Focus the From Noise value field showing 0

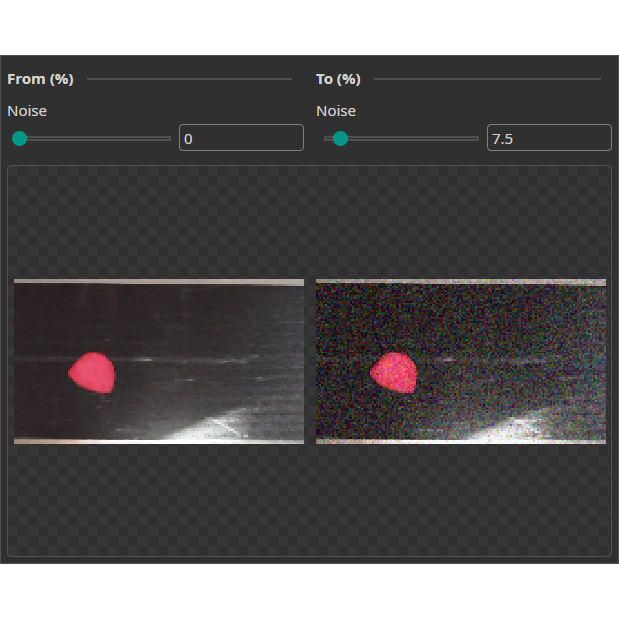[x=240, y=138]
